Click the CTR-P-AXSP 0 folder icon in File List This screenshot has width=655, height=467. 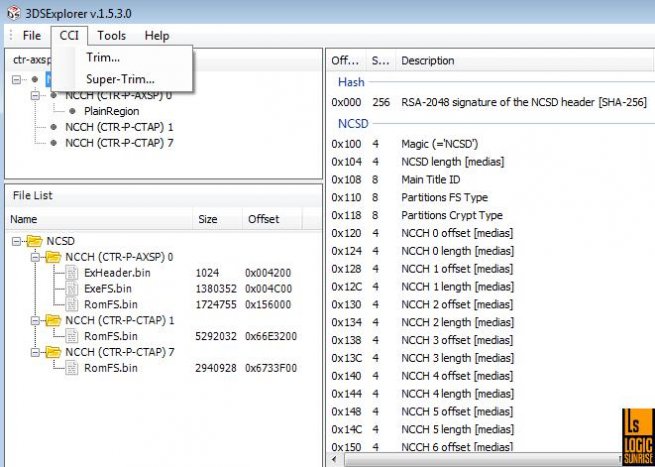pyautogui.click(x=51, y=257)
